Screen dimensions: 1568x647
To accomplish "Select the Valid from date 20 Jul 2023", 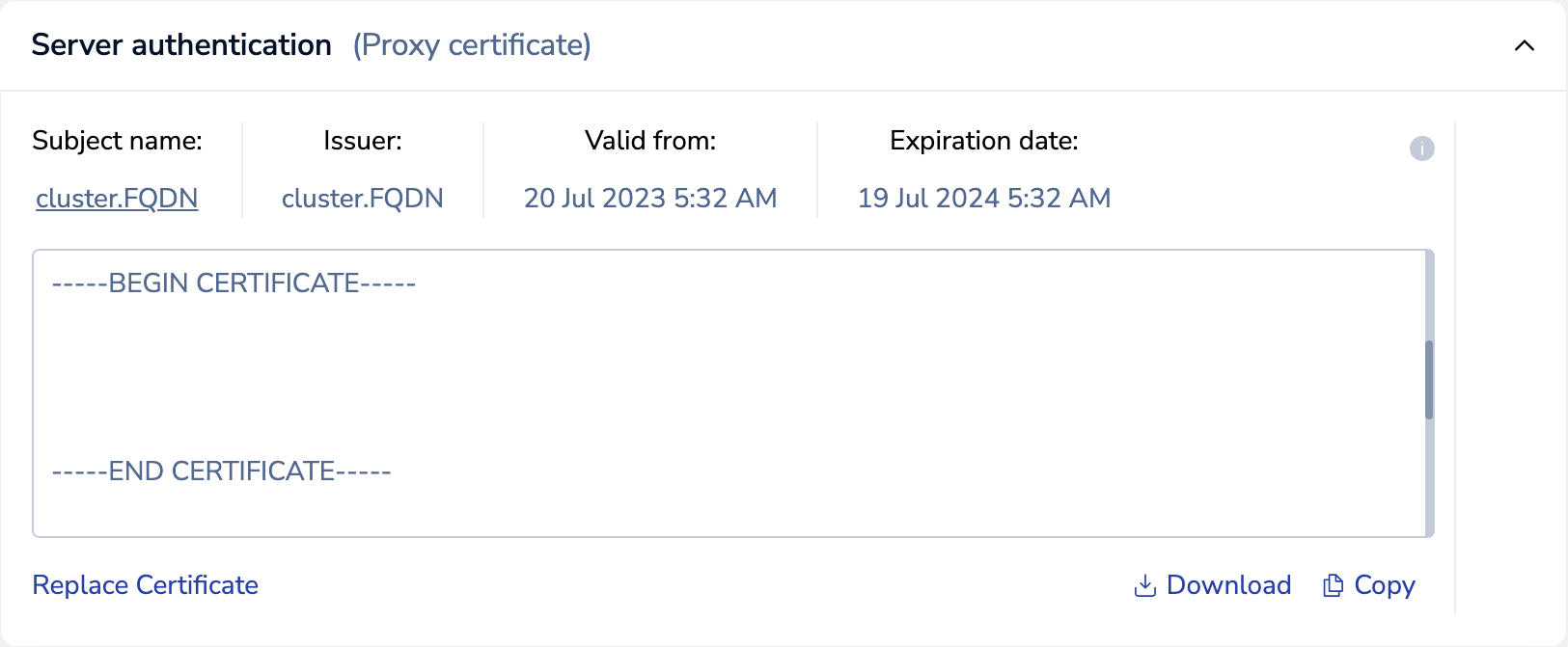I will tap(650, 198).
